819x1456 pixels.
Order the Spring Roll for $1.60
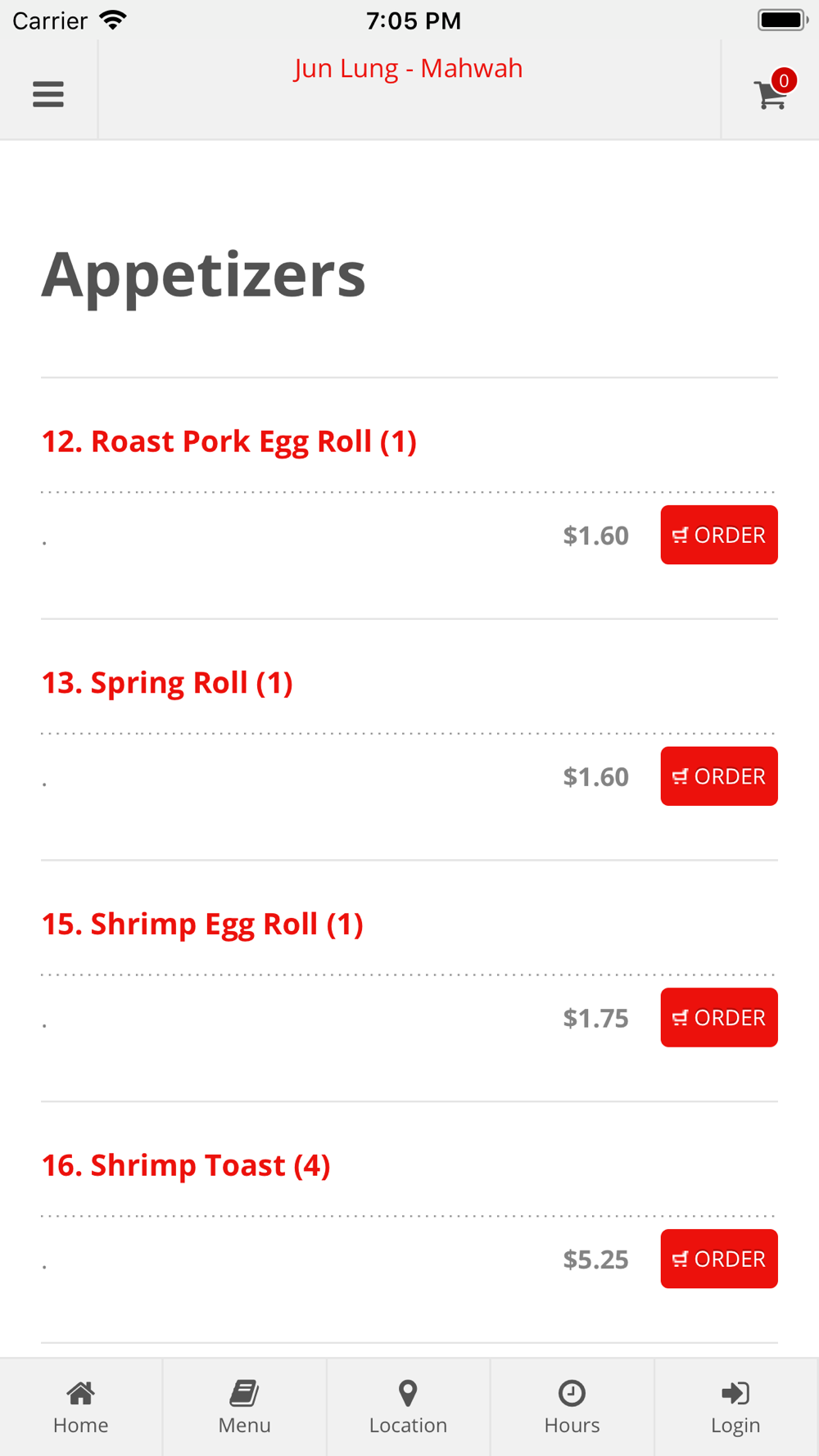[719, 776]
